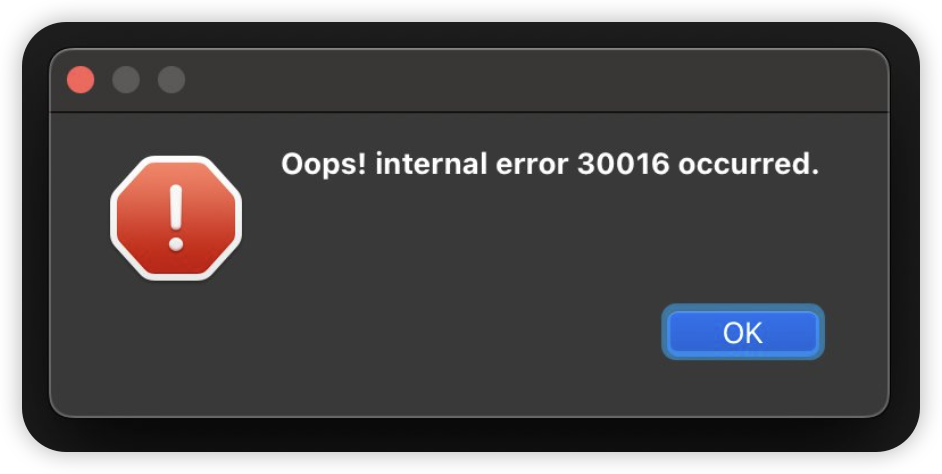
Task: Click the red traffic-light close circle
Action: tap(81, 80)
